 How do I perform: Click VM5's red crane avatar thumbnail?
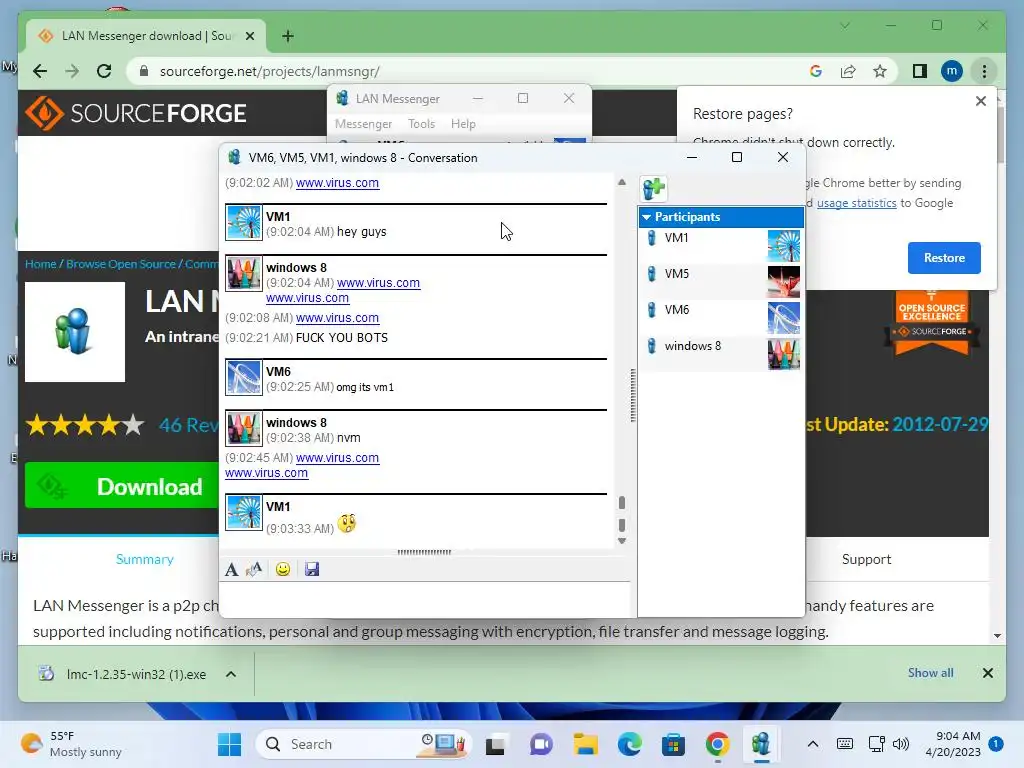[784, 282]
